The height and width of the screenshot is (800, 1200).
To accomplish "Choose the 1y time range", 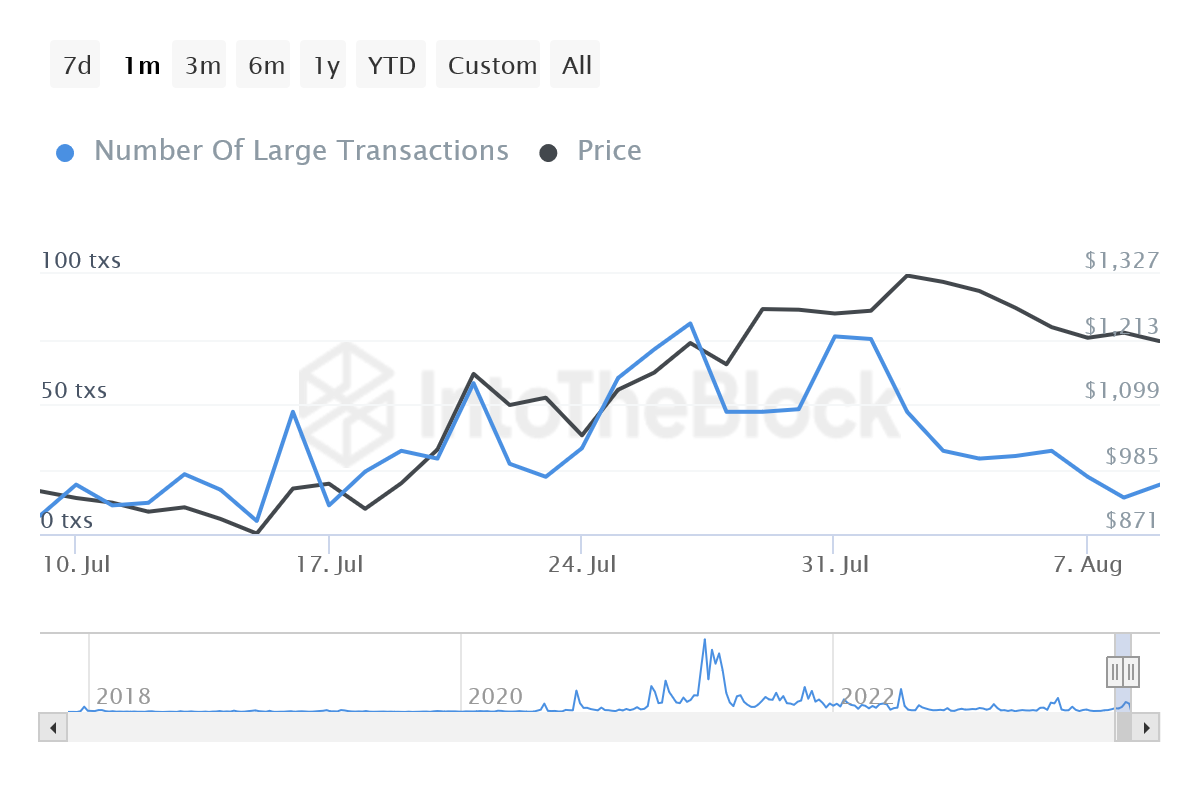I will 326,66.
